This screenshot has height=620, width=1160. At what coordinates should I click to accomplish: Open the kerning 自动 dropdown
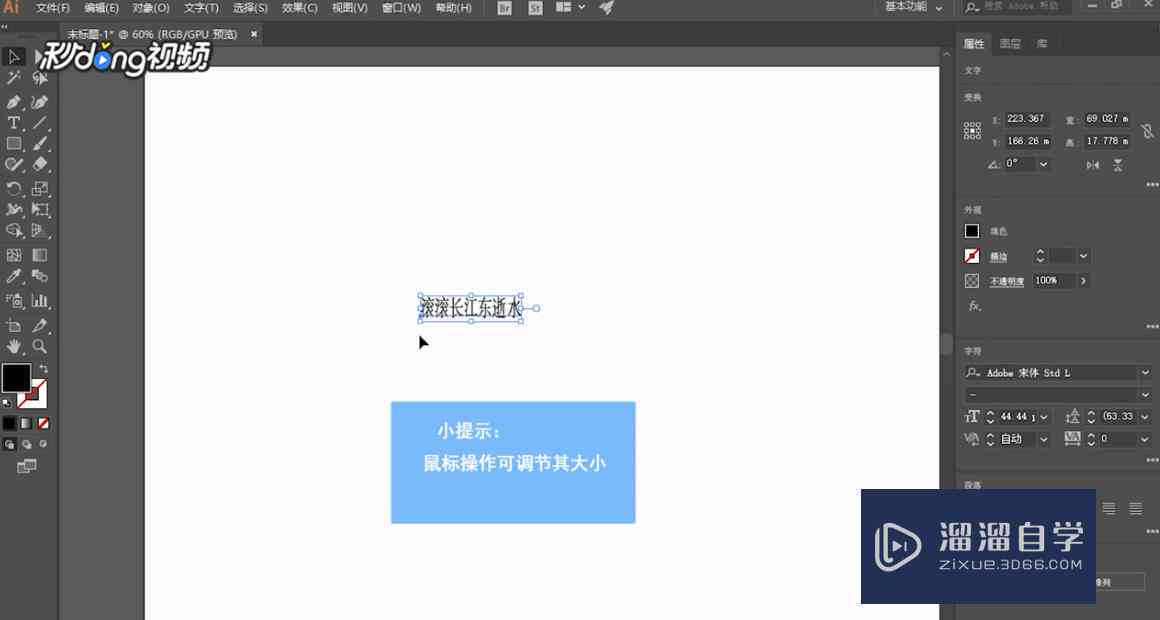[x=1044, y=439]
